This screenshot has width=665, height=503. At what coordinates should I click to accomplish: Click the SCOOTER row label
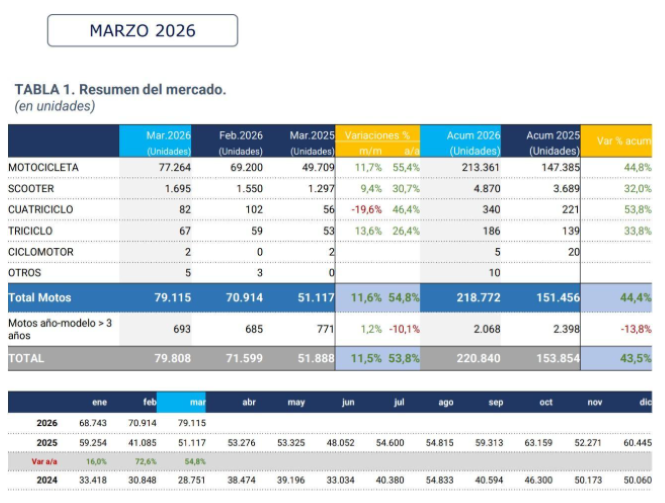pos(31,188)
